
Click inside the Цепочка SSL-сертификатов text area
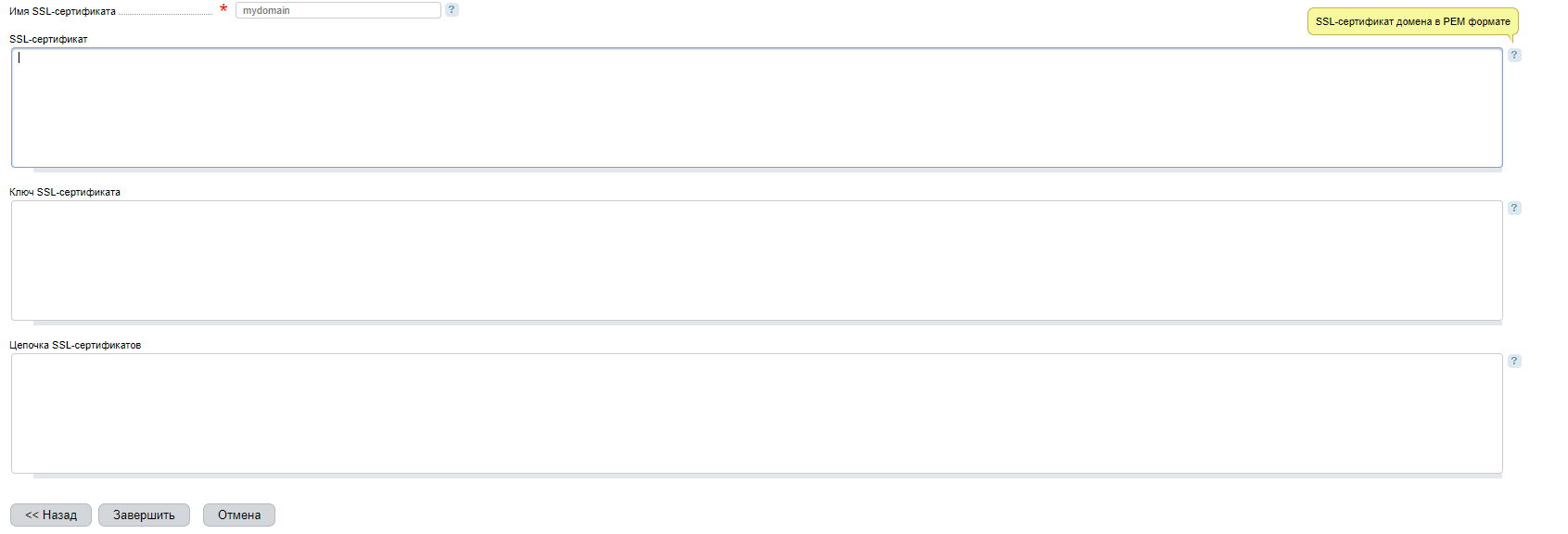coord(757,413)
